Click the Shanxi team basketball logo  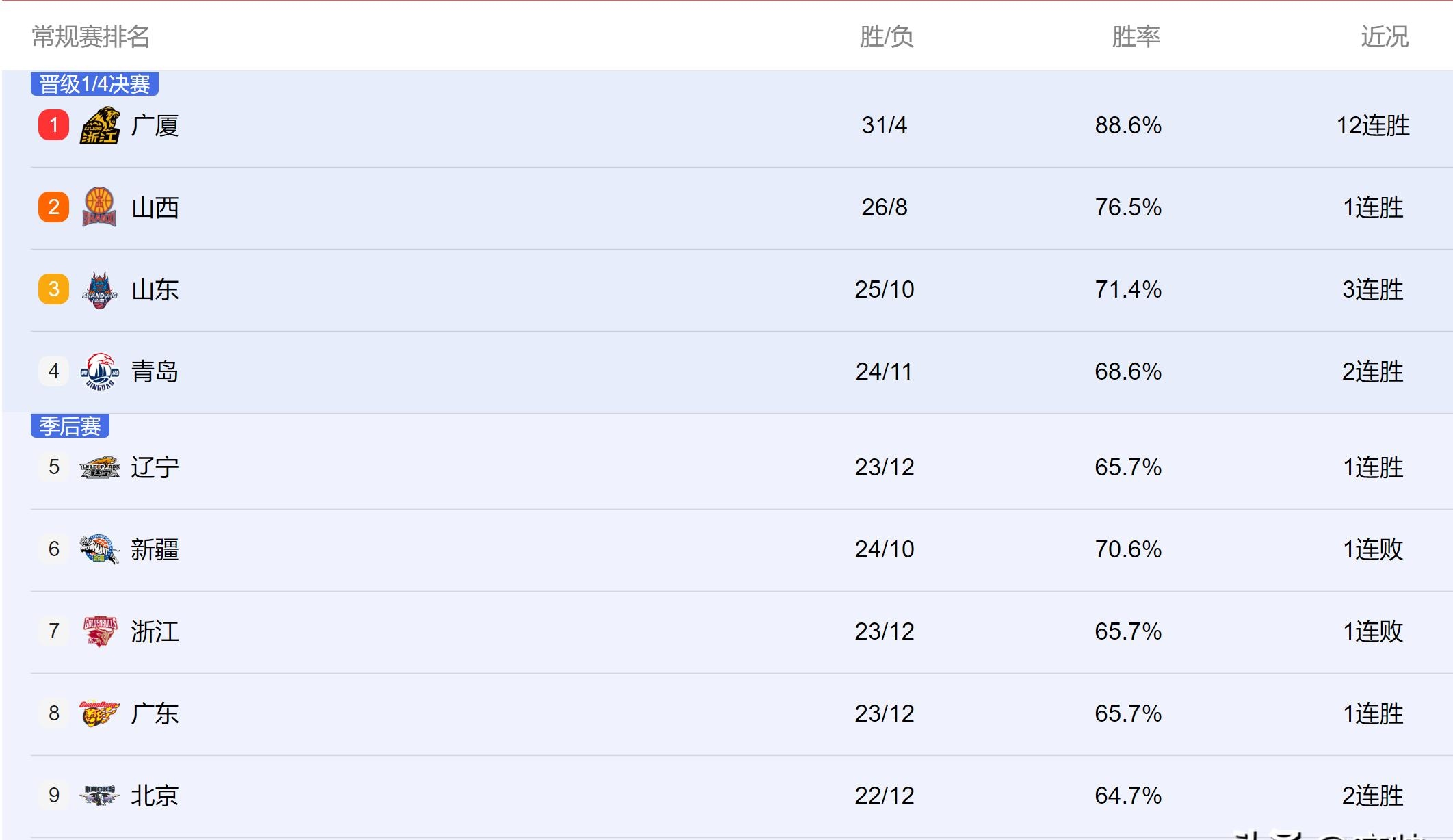click(99, 207)
